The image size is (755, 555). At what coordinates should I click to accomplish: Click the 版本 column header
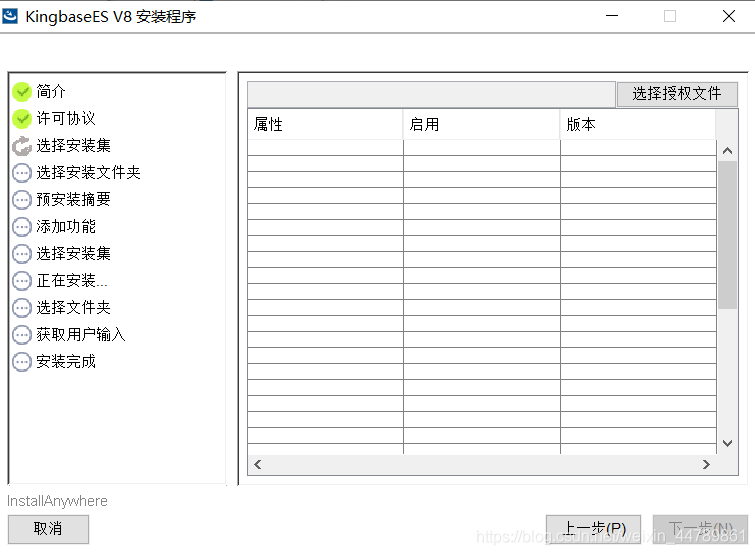coord(638,125)
